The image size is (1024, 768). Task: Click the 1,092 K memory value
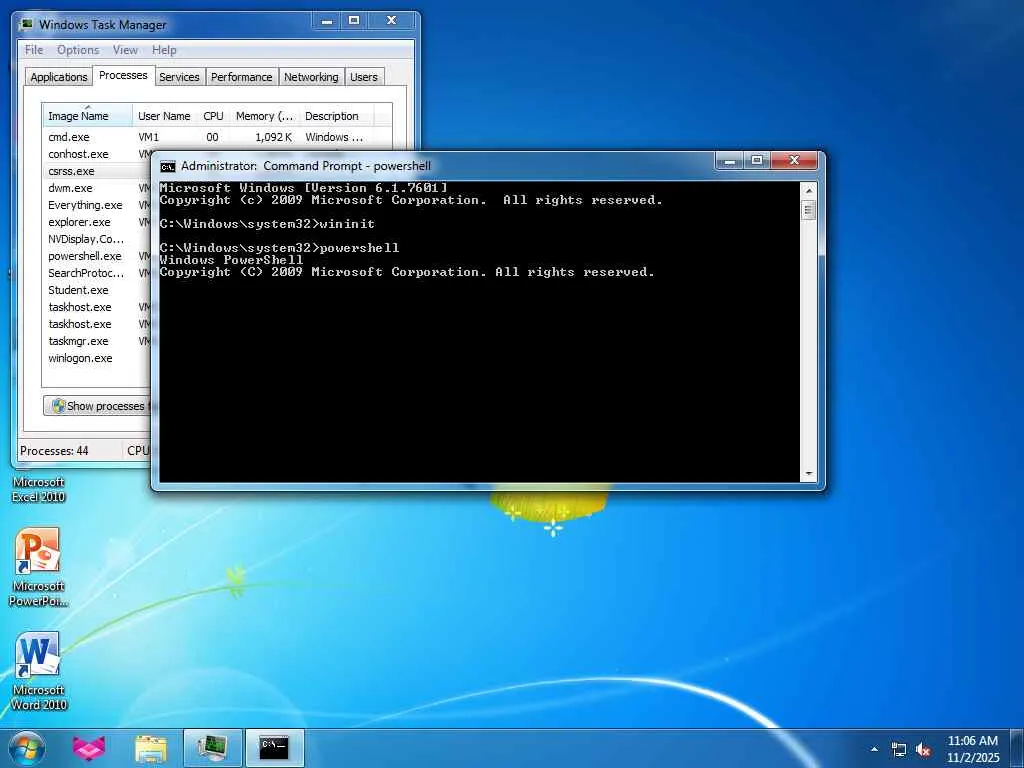(x=274, y=137)
